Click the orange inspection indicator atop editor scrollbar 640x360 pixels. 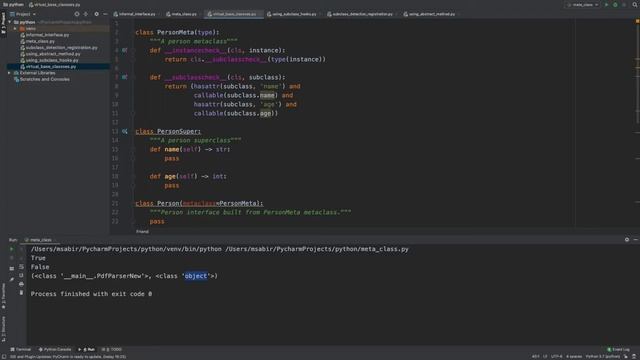[x=637, y=21]
